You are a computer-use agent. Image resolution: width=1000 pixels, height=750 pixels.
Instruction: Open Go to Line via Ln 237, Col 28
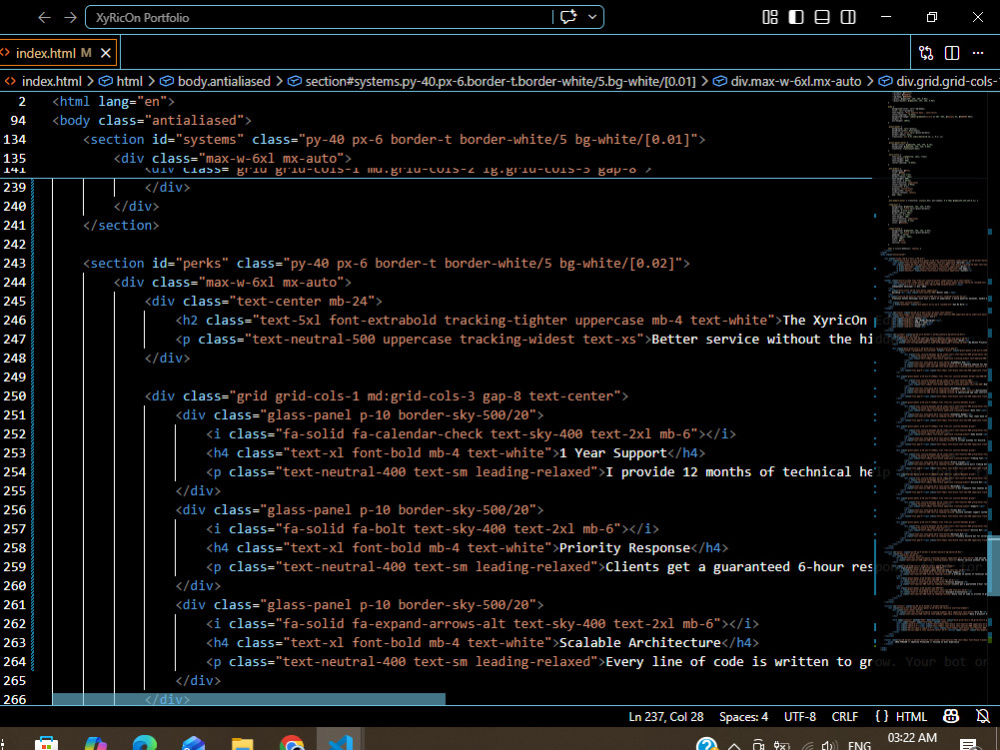(x=666, y=716)
